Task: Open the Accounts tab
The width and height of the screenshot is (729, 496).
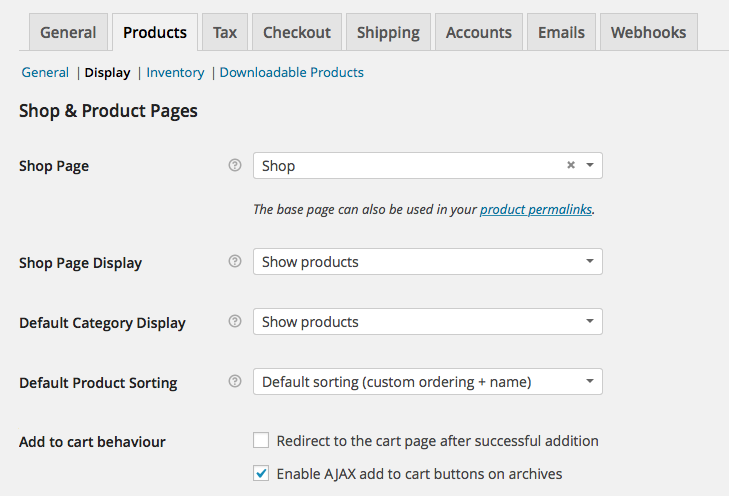Action: click(478, 32)
